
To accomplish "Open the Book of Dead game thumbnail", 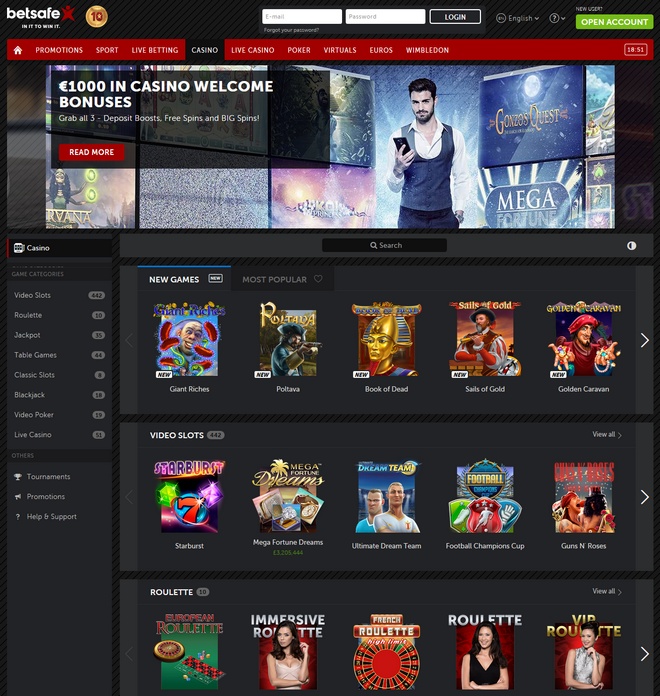I will coord(387,340).
